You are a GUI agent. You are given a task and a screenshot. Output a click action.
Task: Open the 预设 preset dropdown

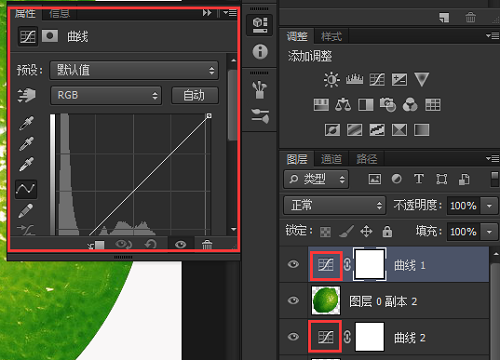pos(134,70)
